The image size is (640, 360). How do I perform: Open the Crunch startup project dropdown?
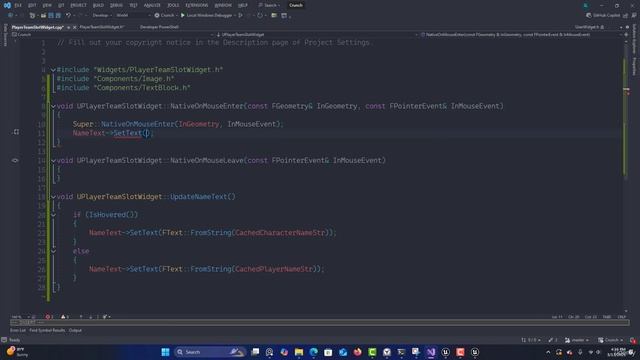(167, 16)
